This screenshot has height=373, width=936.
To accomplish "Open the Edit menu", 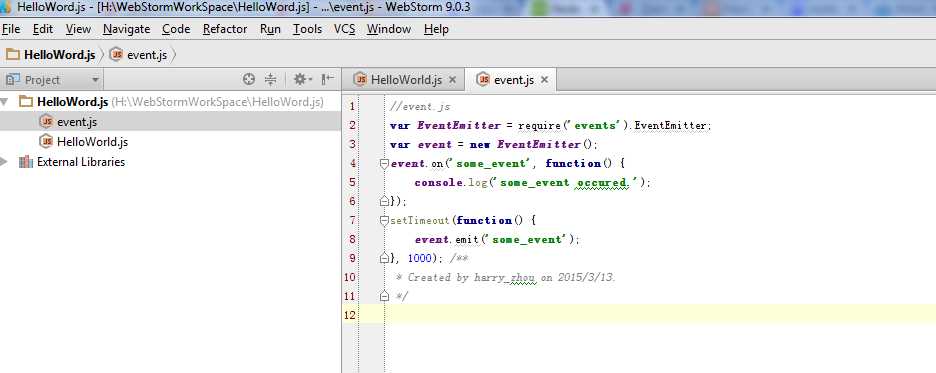I will (x=42, y=29).
